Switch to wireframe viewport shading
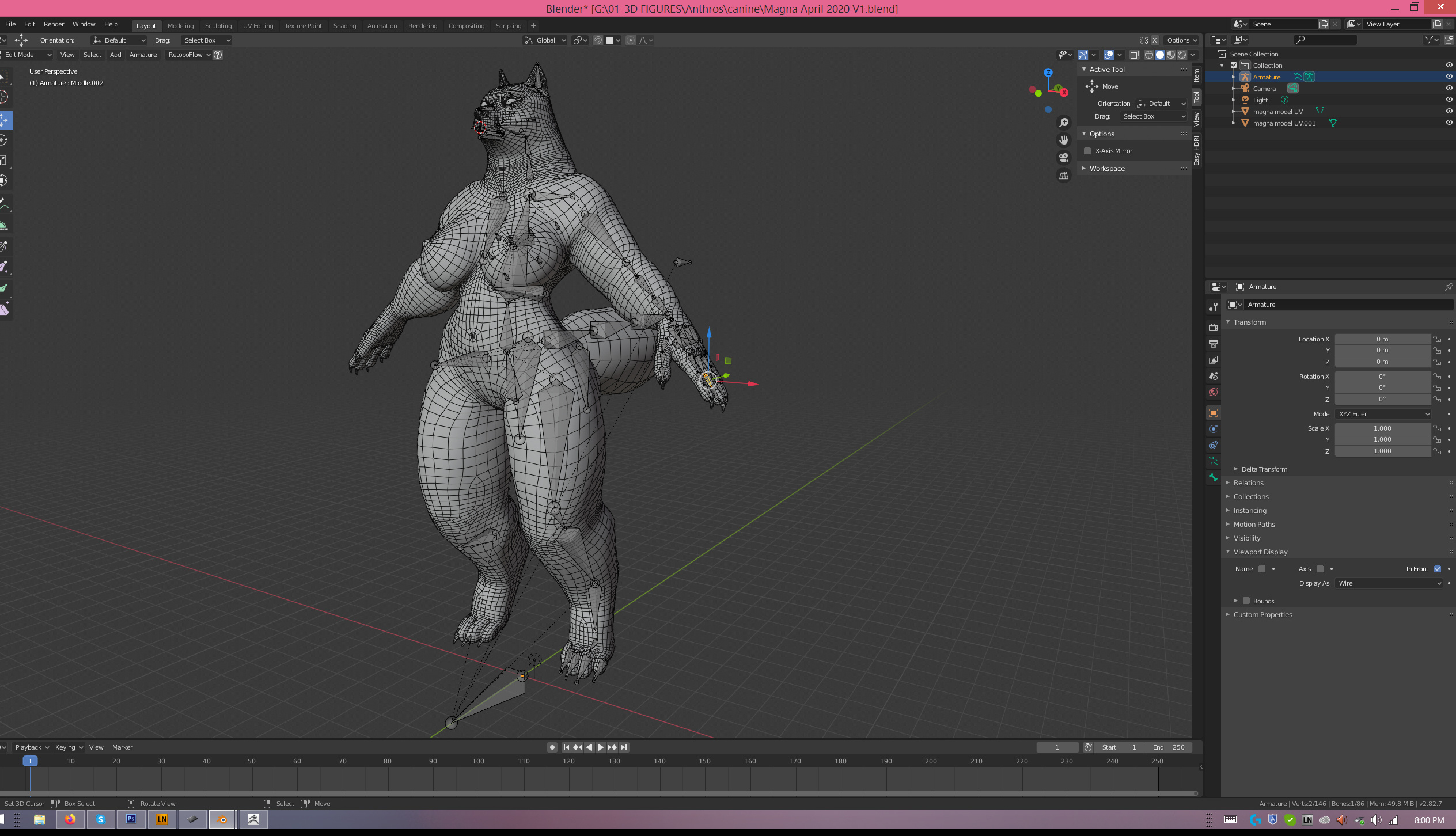The width and height of the screenshot is (1456, 836). (x=1149, y=55)
